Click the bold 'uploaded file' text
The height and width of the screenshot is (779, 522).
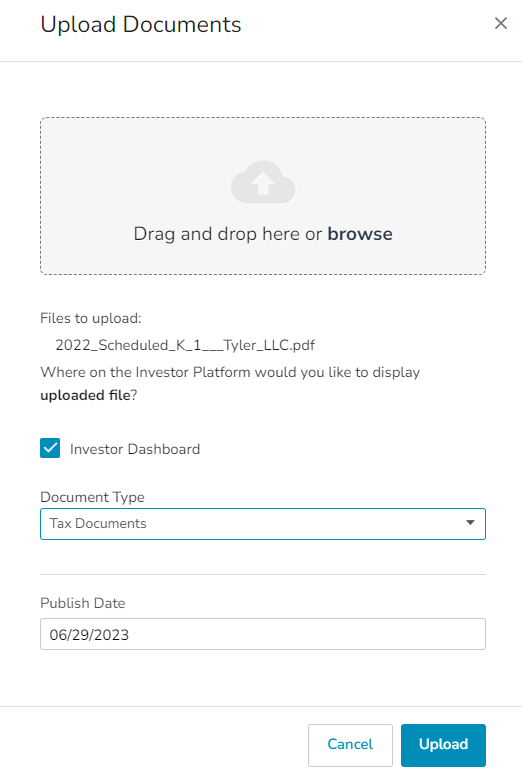(x=85, y=395)
